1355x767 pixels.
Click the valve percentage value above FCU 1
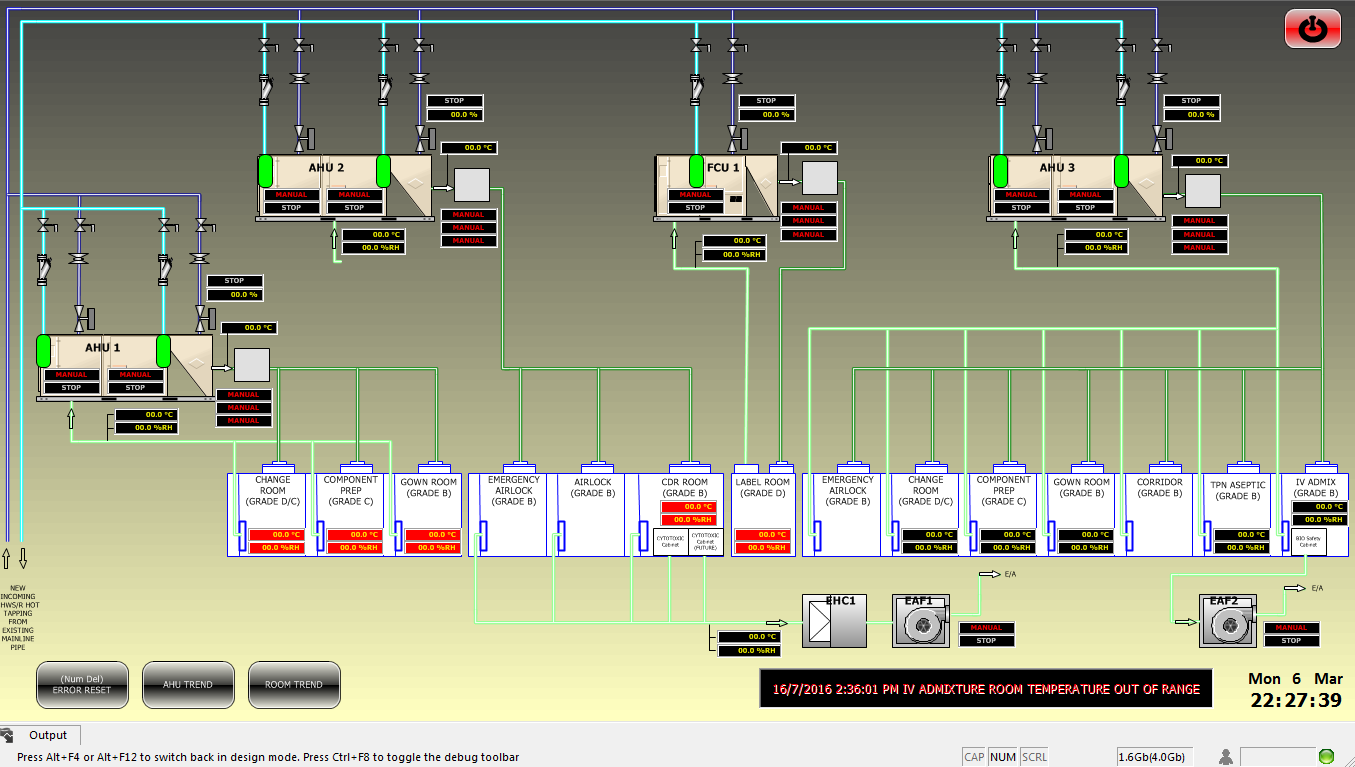point(766,115)
